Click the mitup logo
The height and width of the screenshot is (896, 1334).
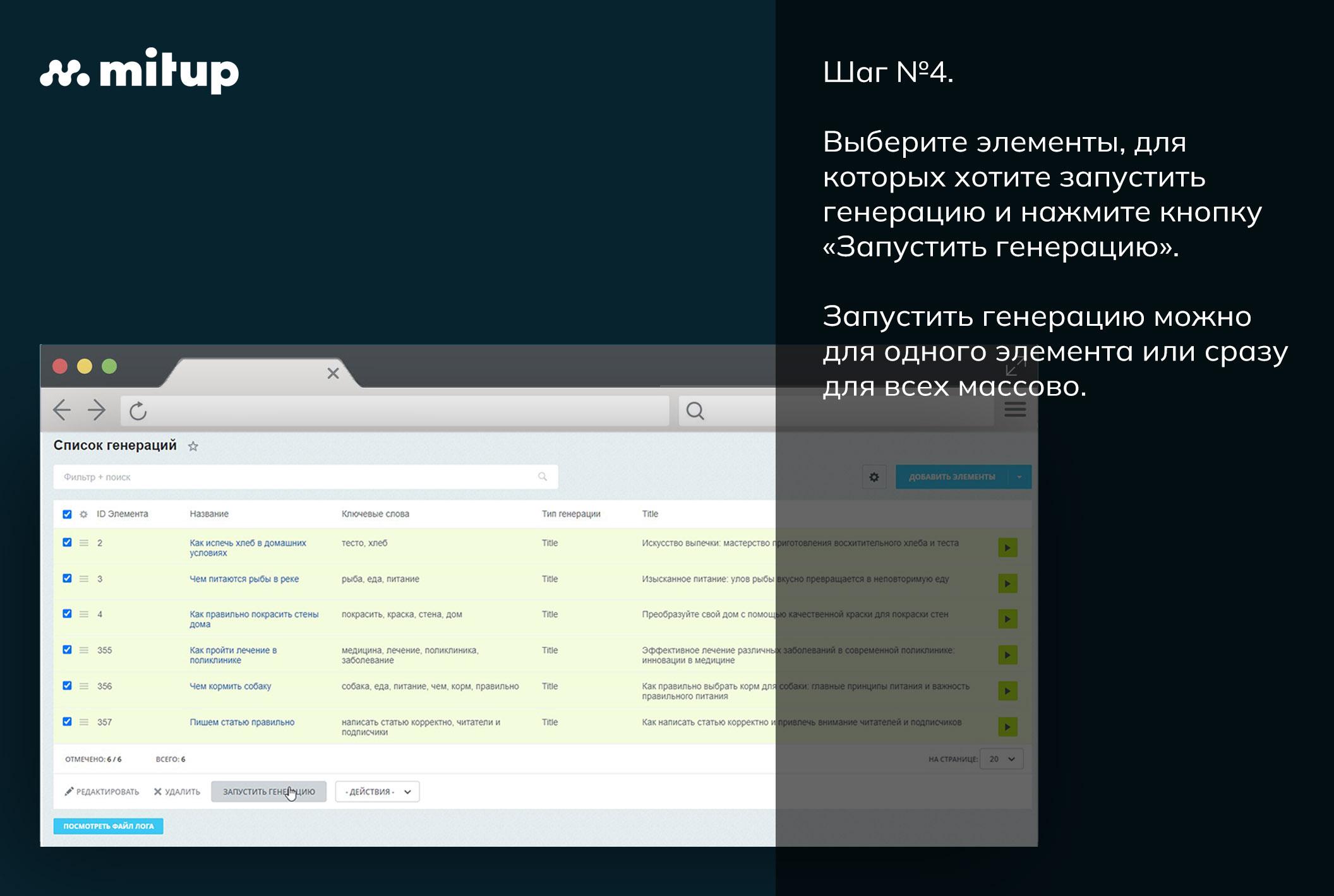tap(140, 71)
